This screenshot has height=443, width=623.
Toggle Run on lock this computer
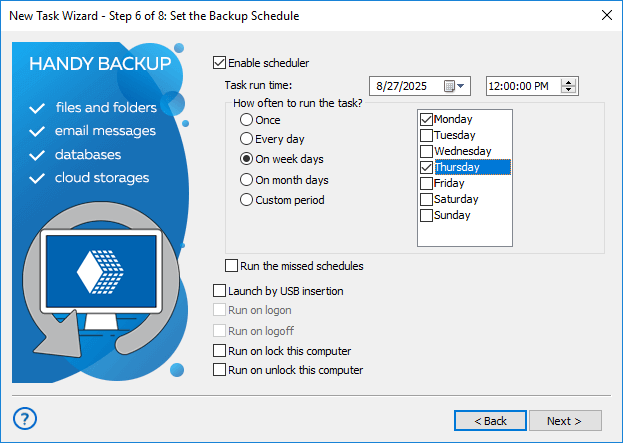point(220,351)
